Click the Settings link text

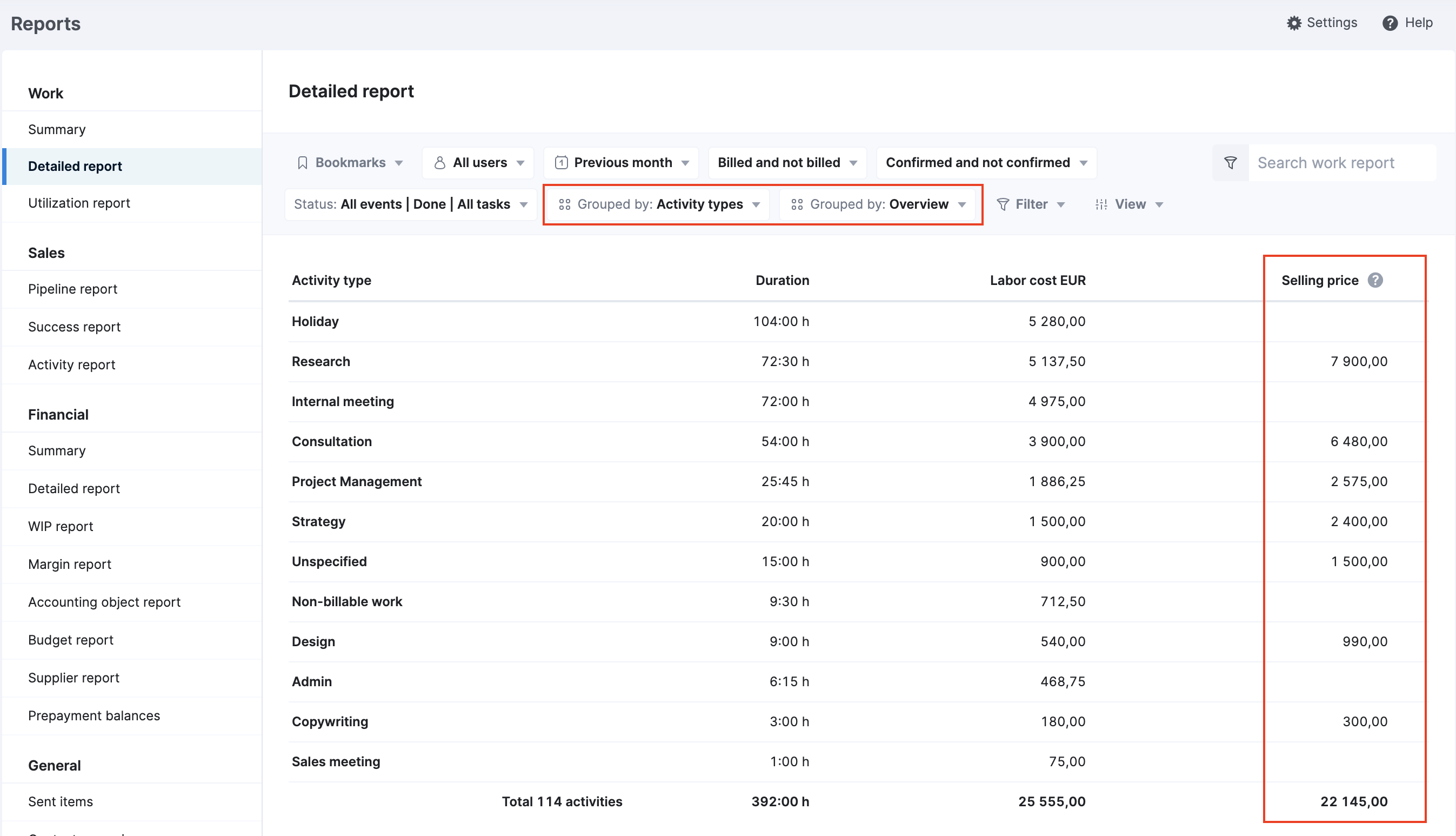tap(1332, 23)
